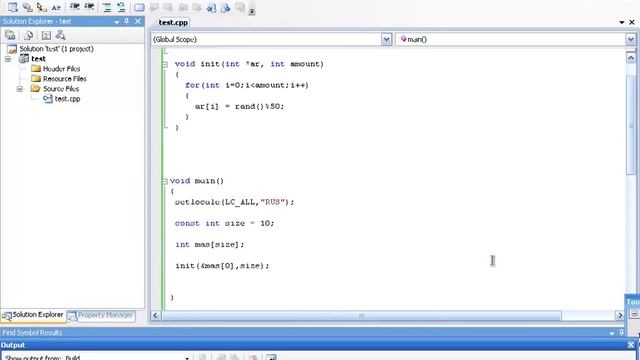
Task: Comment out selected lines icon
Action: (x=107, y=7)
